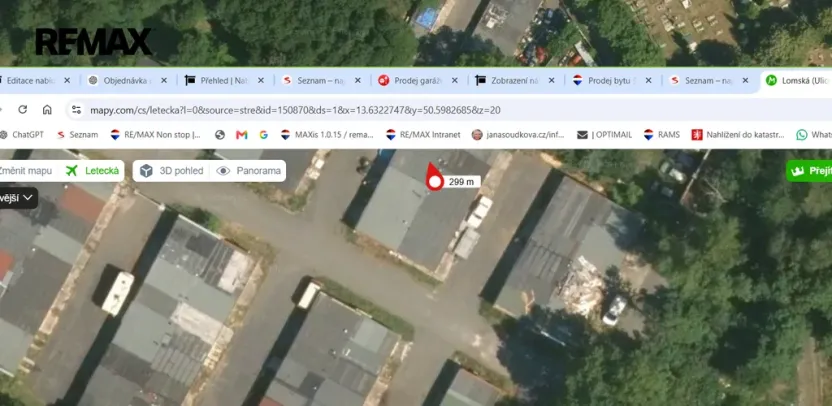The width and height of the screenshot is (832, 406).
Task: Open the janasoudkova.cz bookmark
Action: pyautogui.click(x=518, y=135)
